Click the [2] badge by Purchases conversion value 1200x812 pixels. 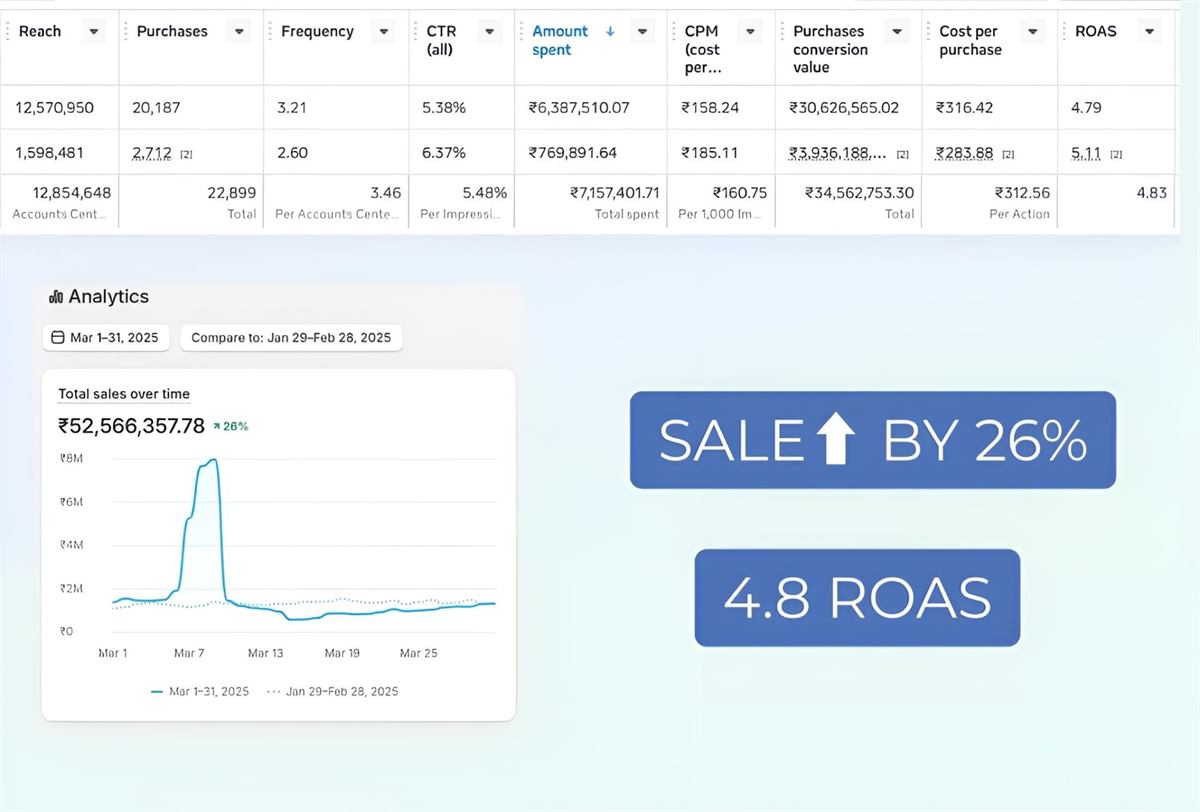tap(903, 152)
